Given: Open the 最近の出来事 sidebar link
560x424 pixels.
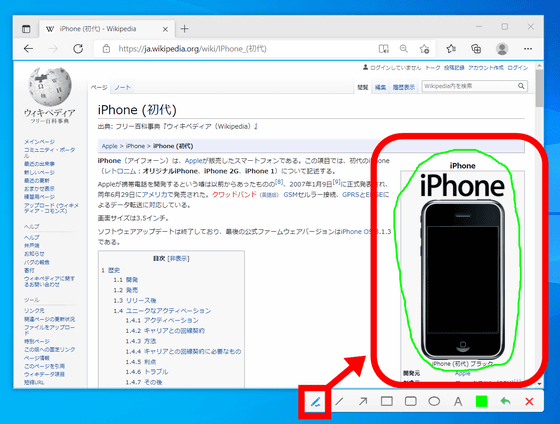Looking at the screenshot, I should [39, 164].
